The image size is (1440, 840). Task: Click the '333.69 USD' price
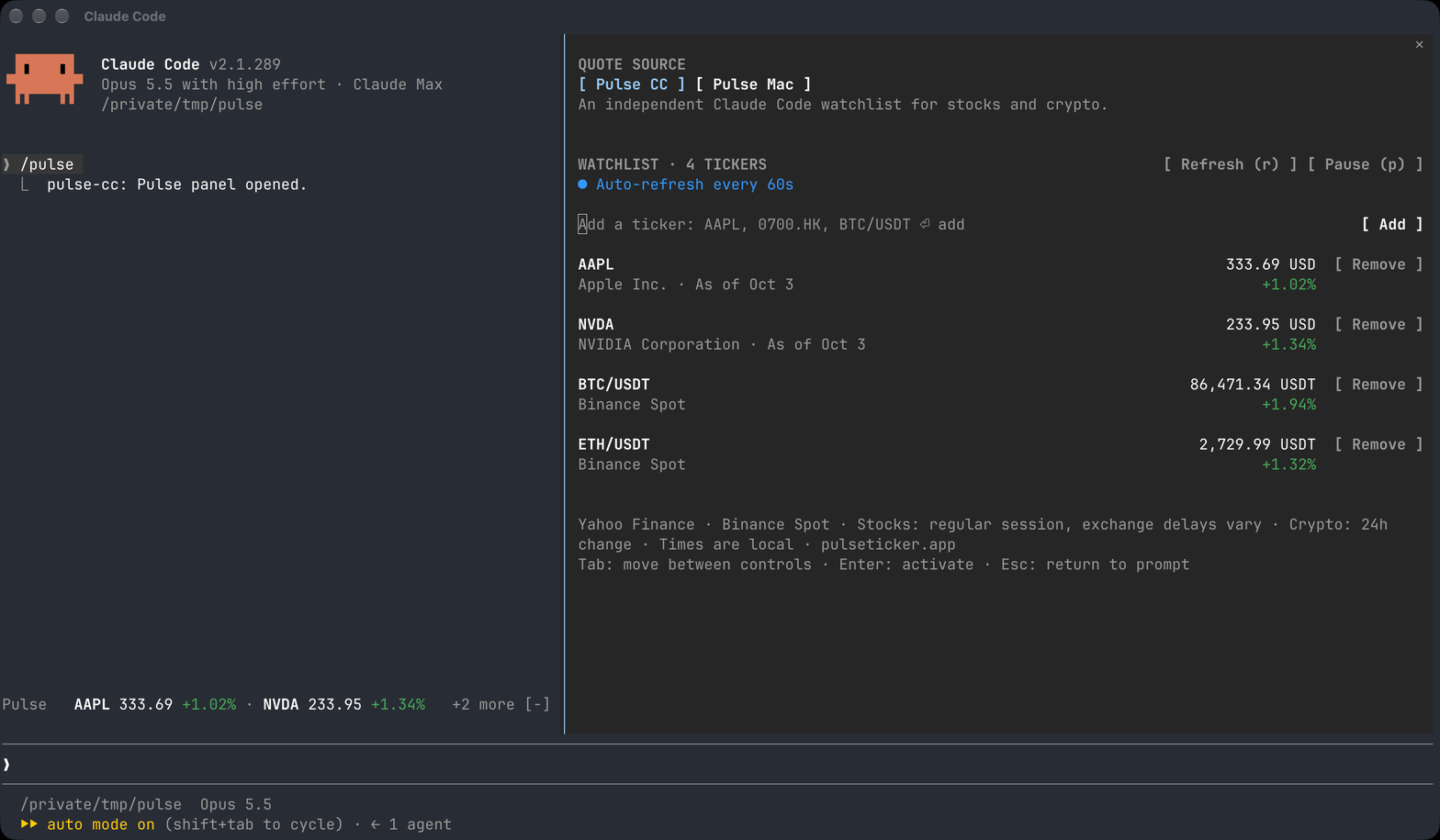pyautogui.click(x=1271, y=264)
